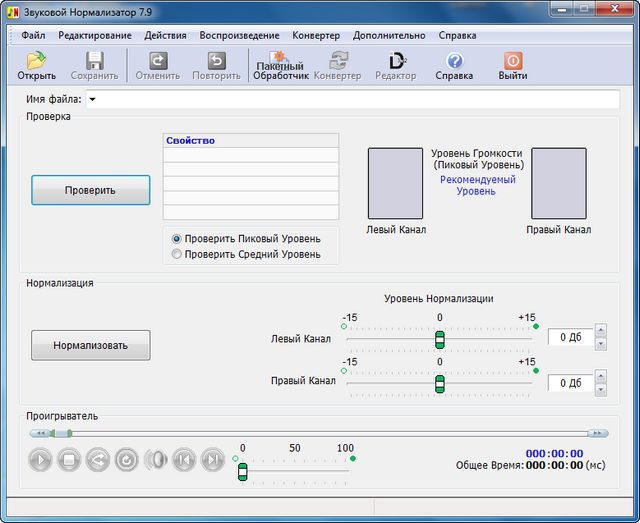
Task: Decrease Правый Канал dB with down arrow
Action: 600,389
